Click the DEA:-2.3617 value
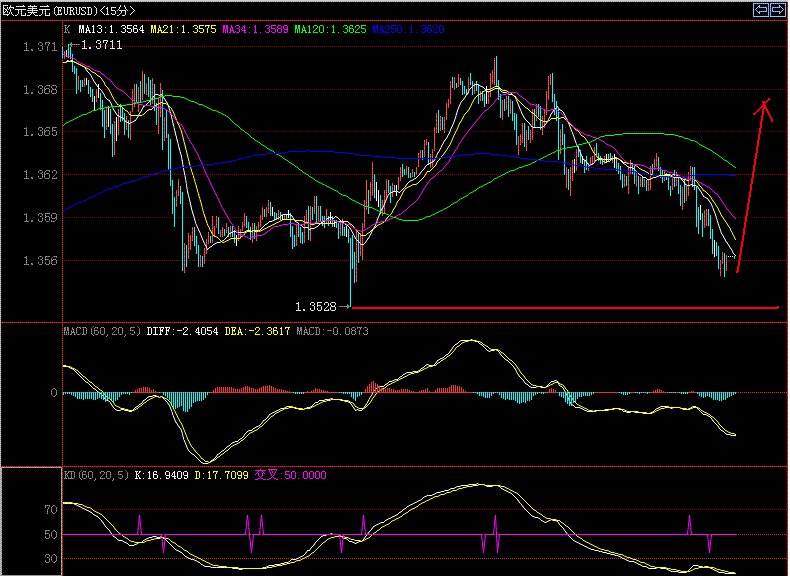The height and width of the screenshot is (576, 790). point(257,331)
